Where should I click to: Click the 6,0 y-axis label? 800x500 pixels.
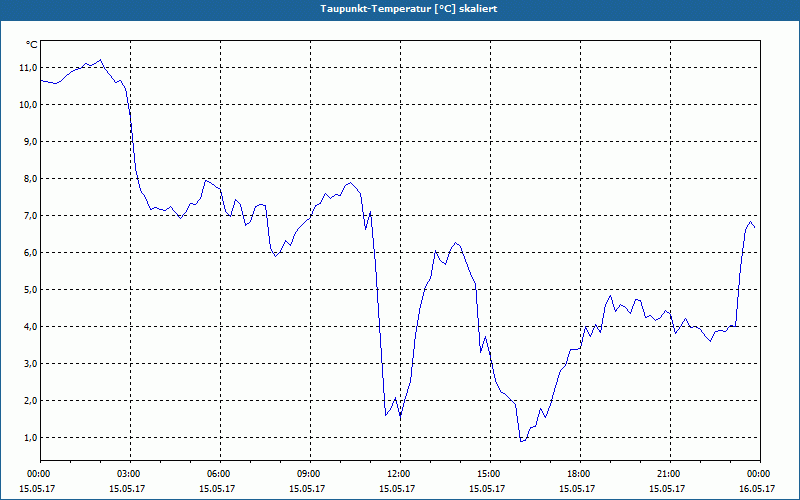pyautogui.click(x=30, y=253)
